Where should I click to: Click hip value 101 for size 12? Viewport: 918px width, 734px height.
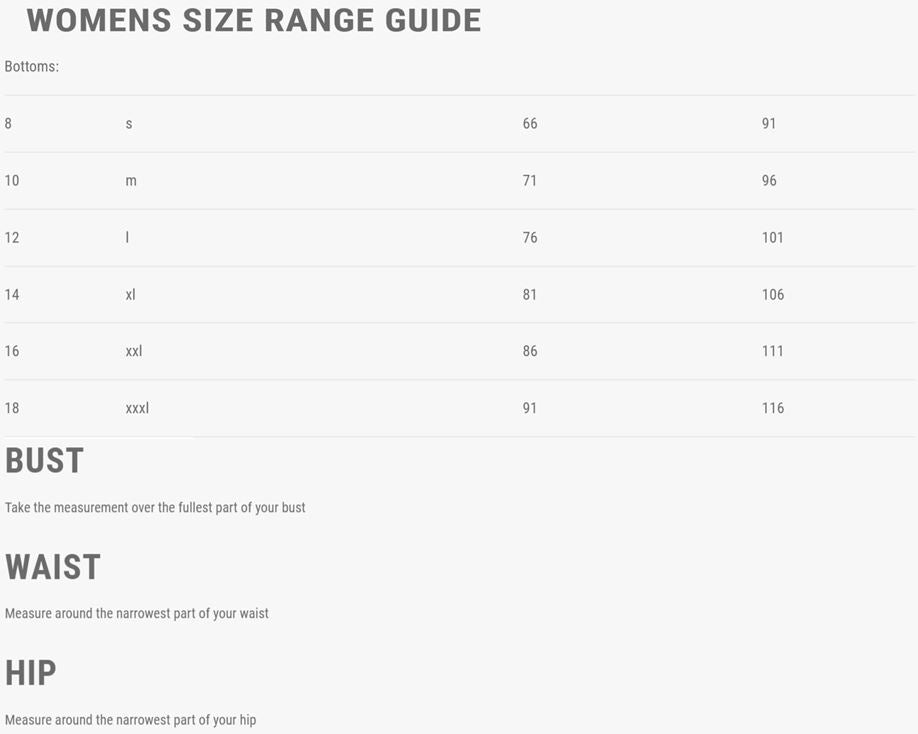pyautogui.click(x=773, y=238)
